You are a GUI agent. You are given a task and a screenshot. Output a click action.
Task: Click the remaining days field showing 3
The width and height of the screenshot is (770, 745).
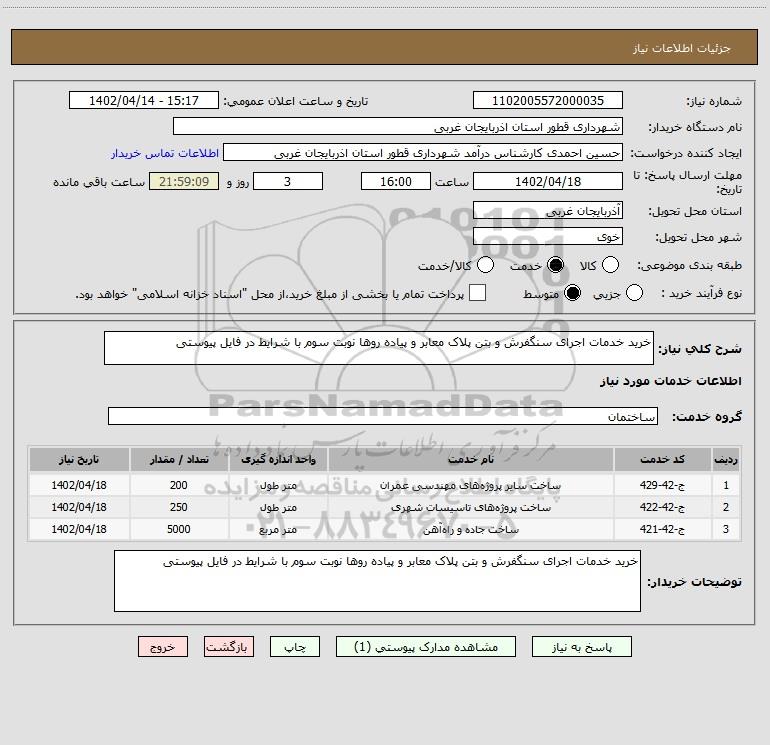[288, 181]
